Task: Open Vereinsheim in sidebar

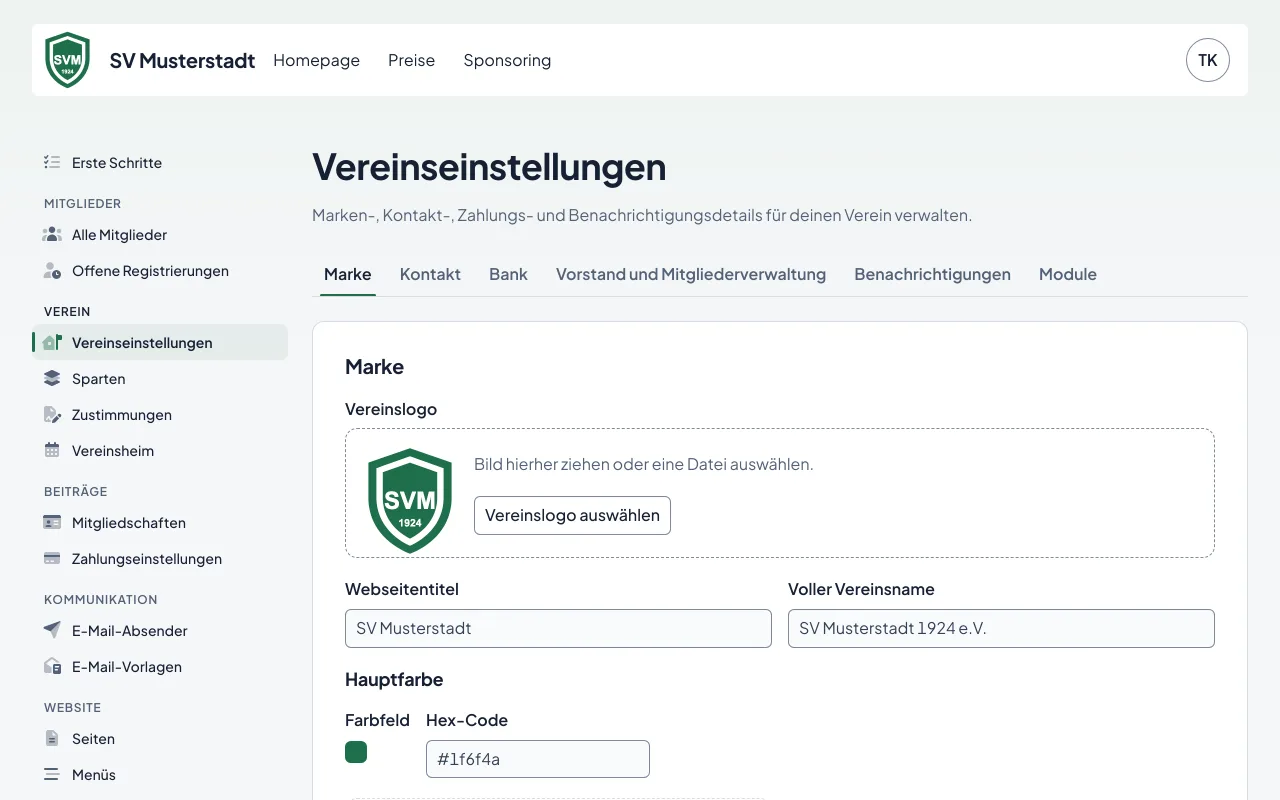Action: point(160,450)
